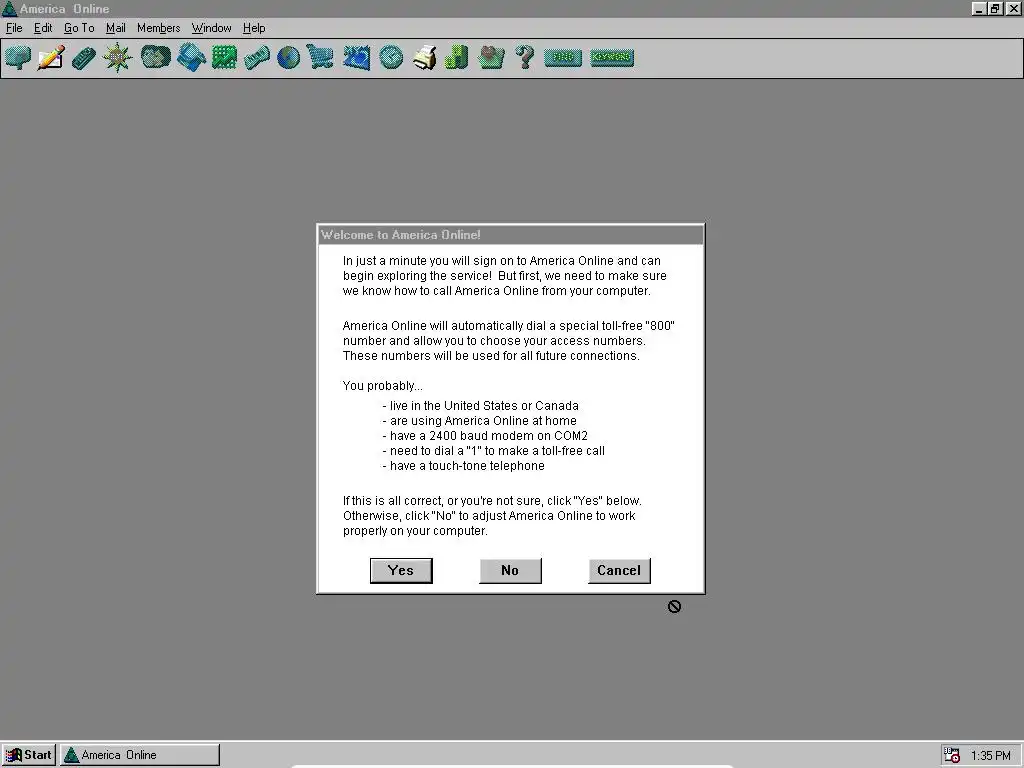Click the system tray scheduler icon

point(952,755)
